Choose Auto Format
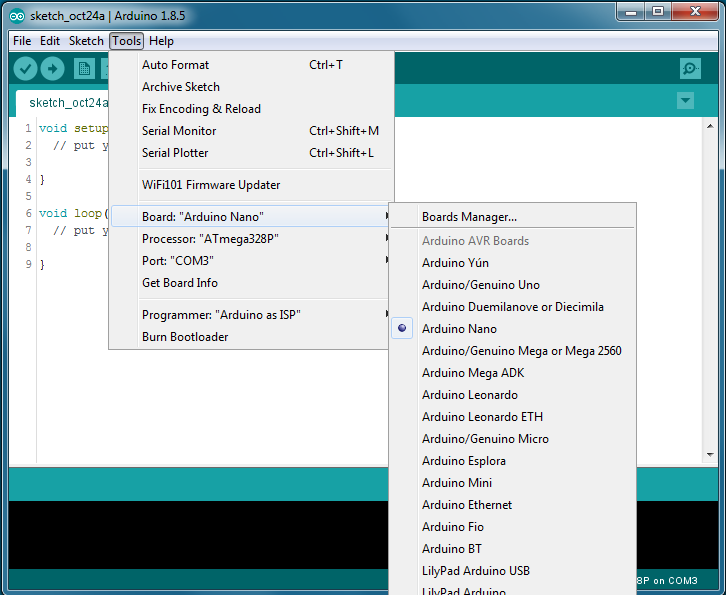The height and width of the screenshot is (595, 726). click(x=252, y=65)
